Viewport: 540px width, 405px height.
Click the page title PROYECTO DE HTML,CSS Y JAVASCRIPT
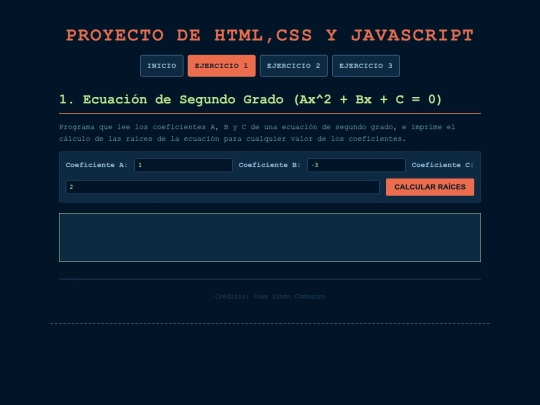pyautogui.click(x=270, y=35)
